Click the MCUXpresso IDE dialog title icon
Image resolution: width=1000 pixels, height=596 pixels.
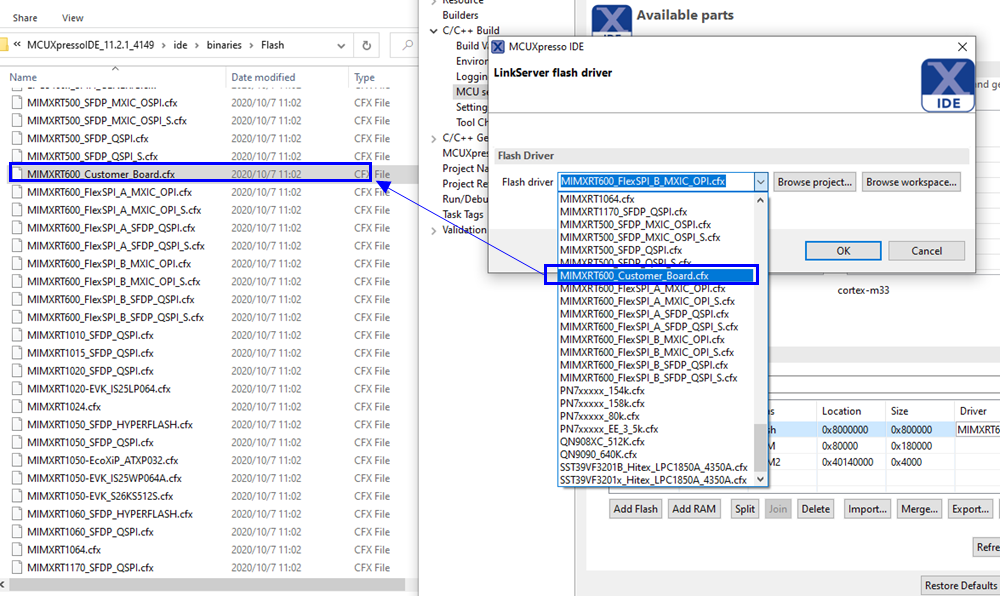click(x=498, y=47)
